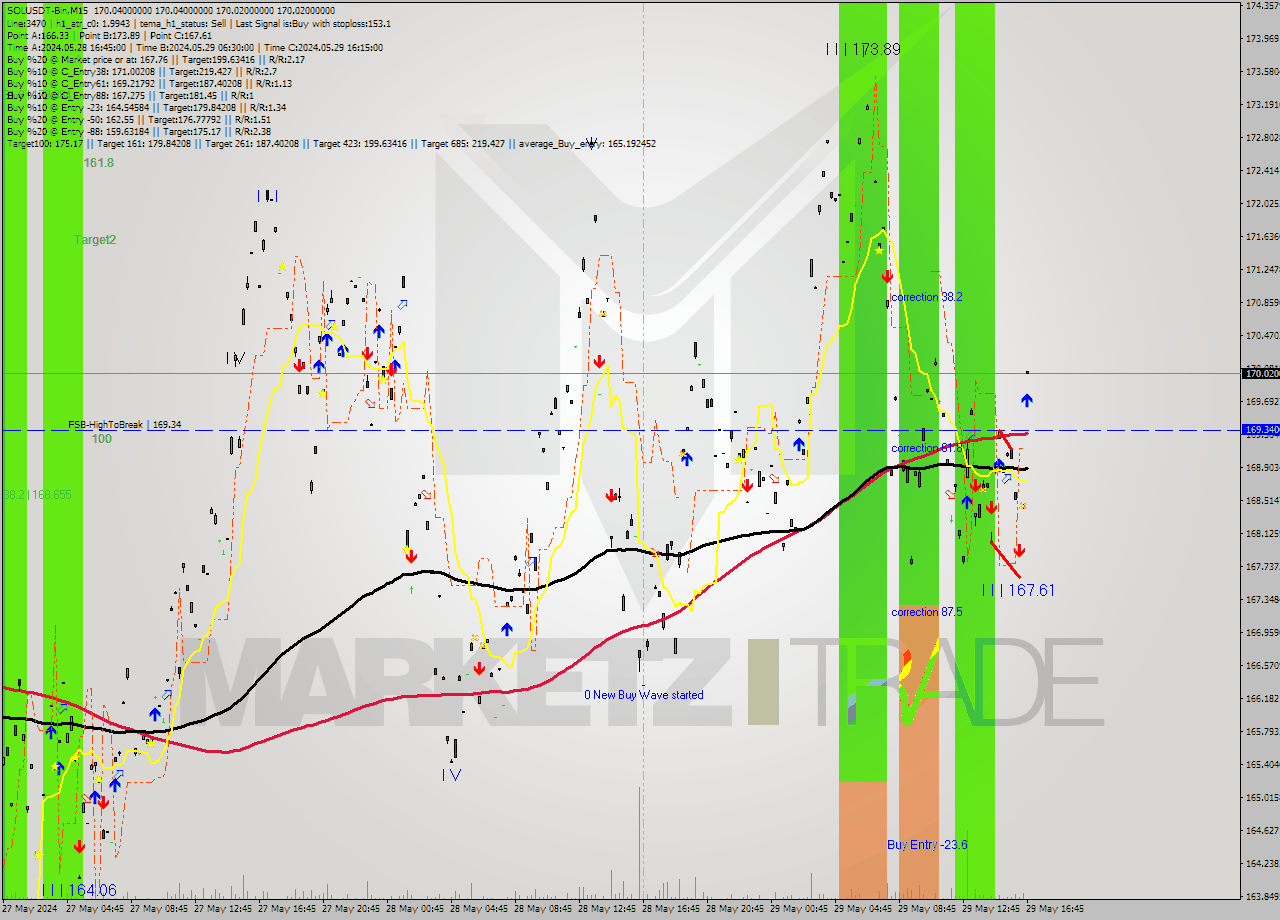Select the blue up arrow near New Buy Wave text
The height and width of the screenshot is (920, 1280).
point(507,630)
